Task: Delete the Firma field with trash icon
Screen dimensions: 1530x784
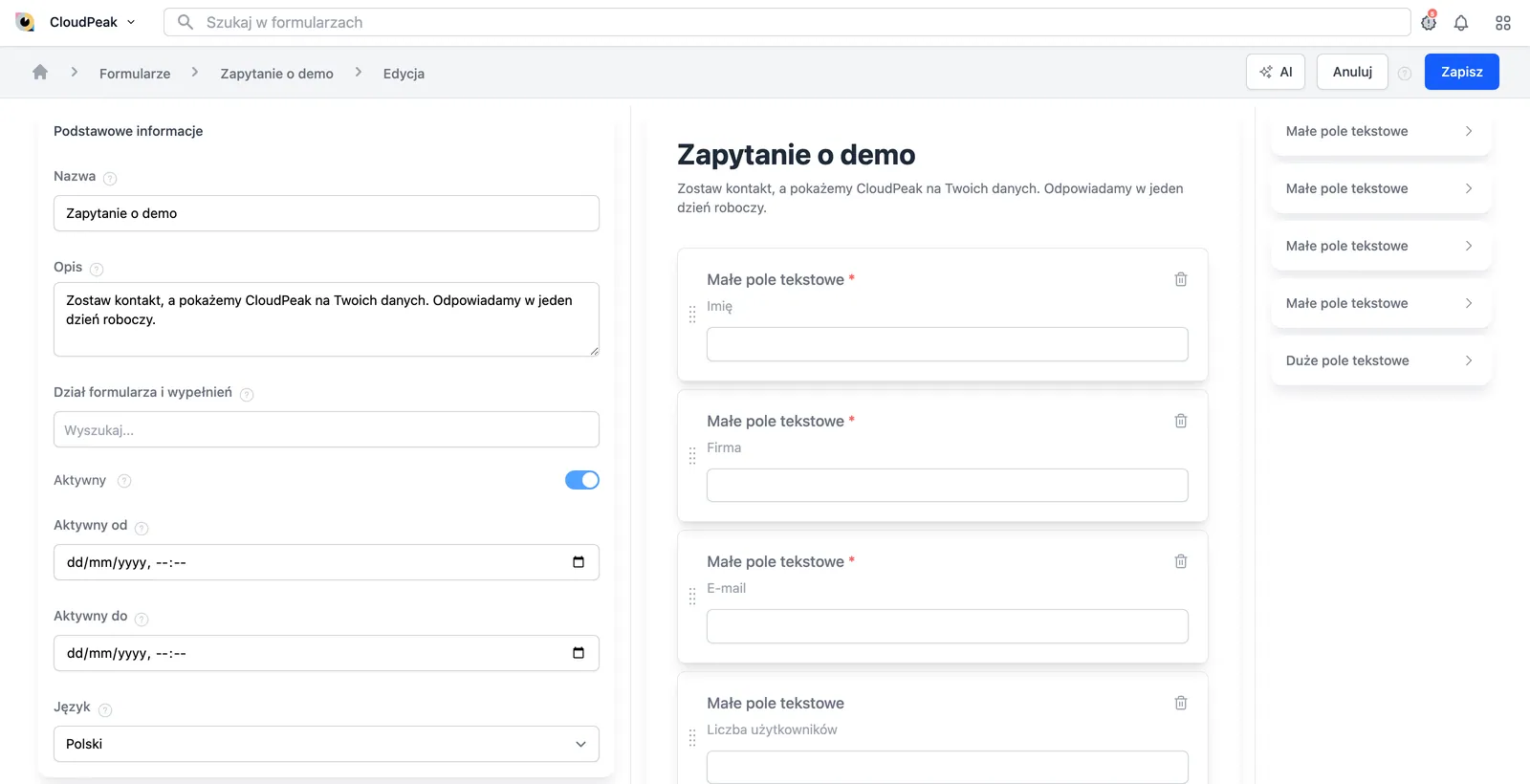Action: click(x=1181, y=421)
